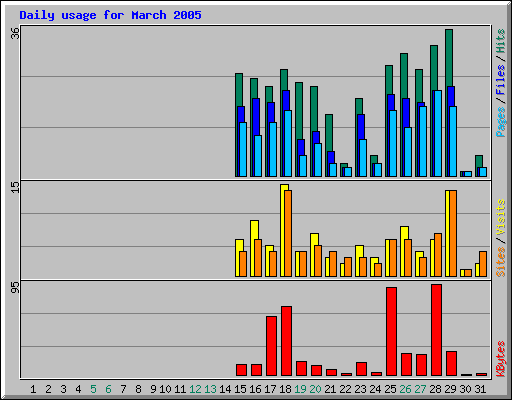Click the red KBytes bar for day 17
The image size is (512, 400).
(271, 346)
